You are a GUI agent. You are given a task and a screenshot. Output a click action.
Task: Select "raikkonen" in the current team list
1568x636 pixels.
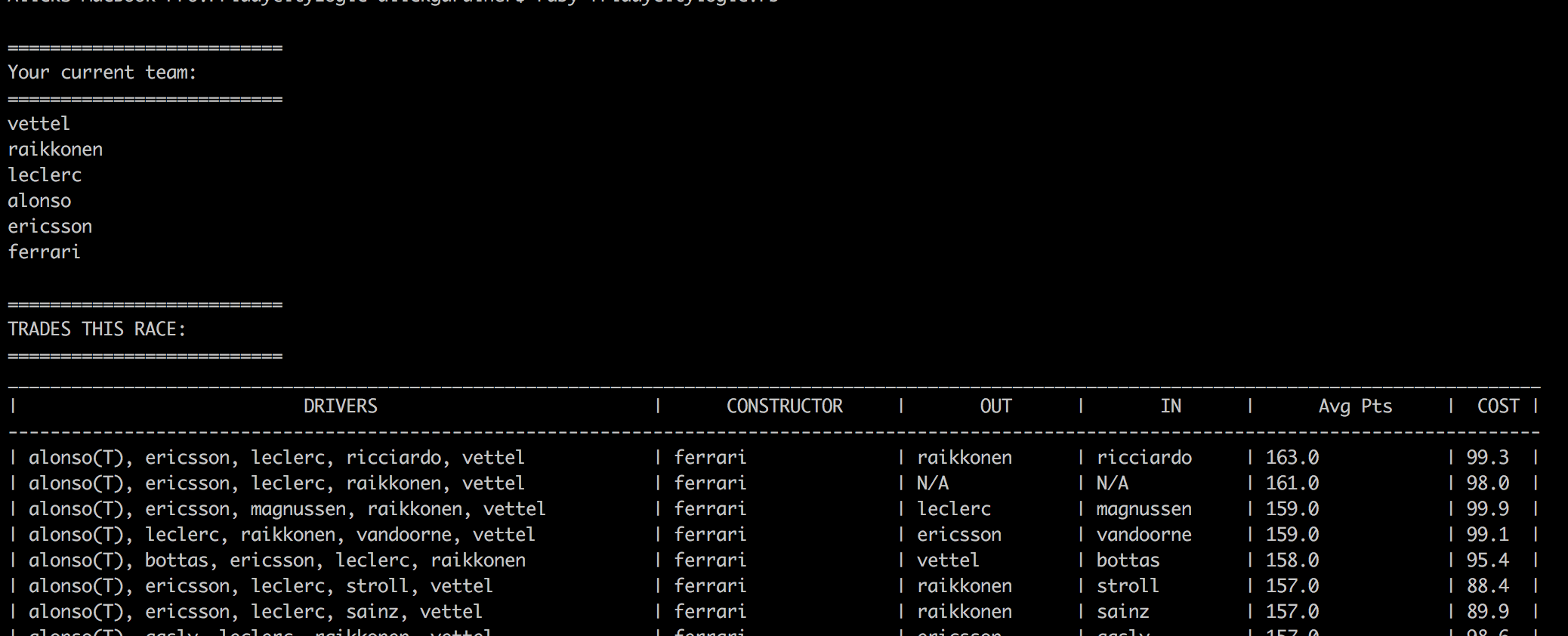(55, 150)
